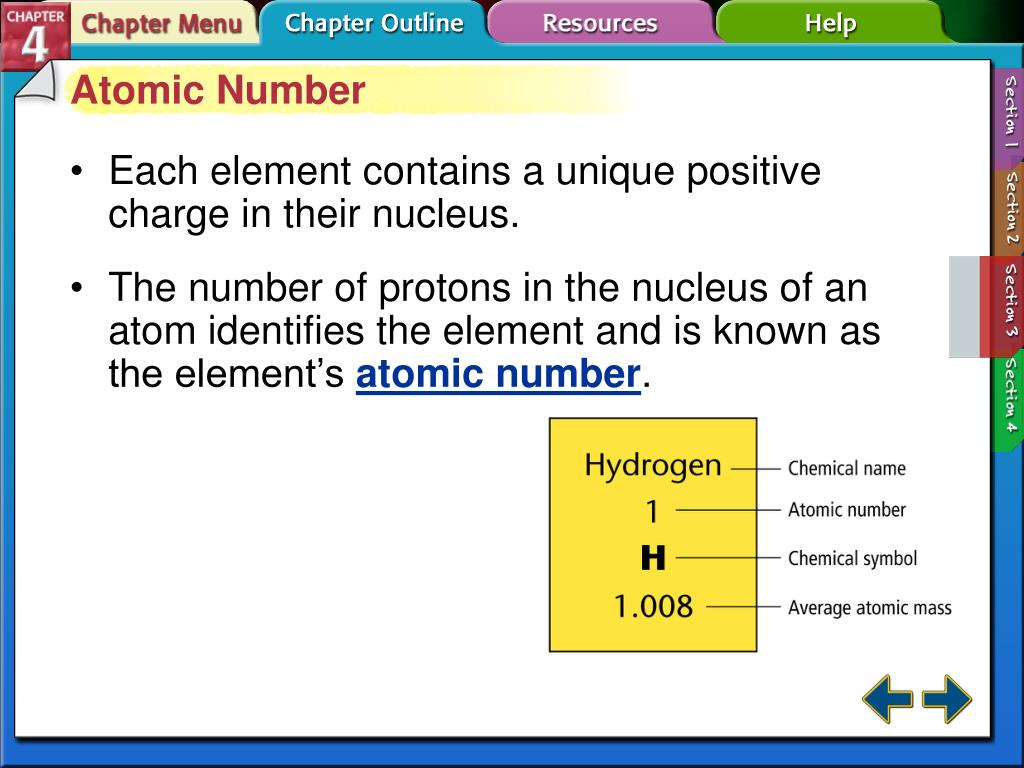Select the Section 3 side tab
Image resolution: width=1024 pixels, height=768 pixels.
(x=1002, y=307)
